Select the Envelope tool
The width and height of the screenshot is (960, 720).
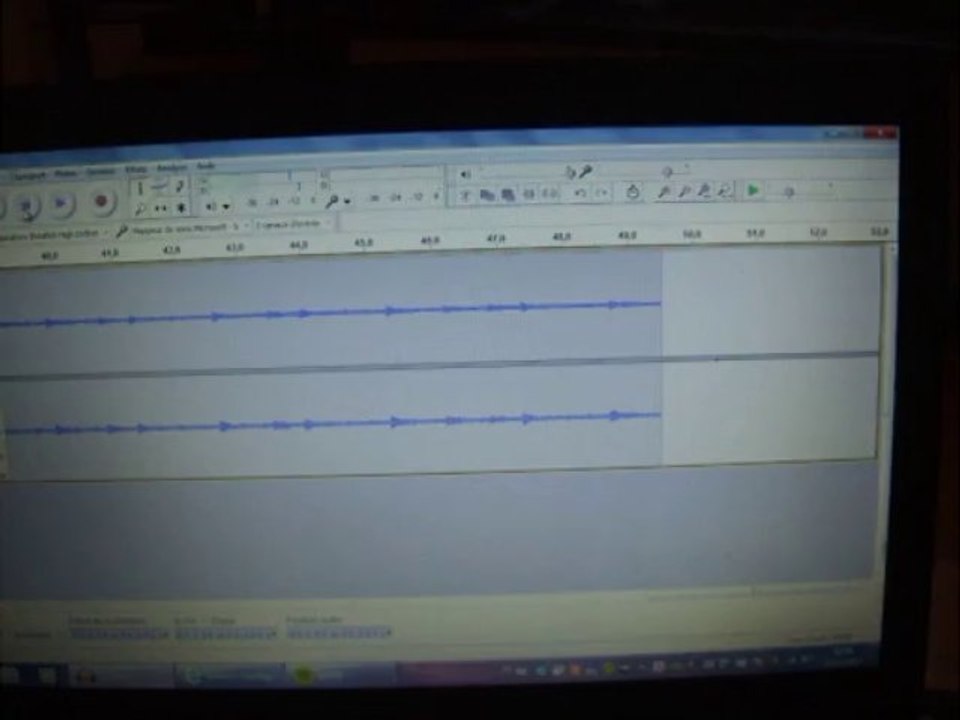(x=160, y=187)
